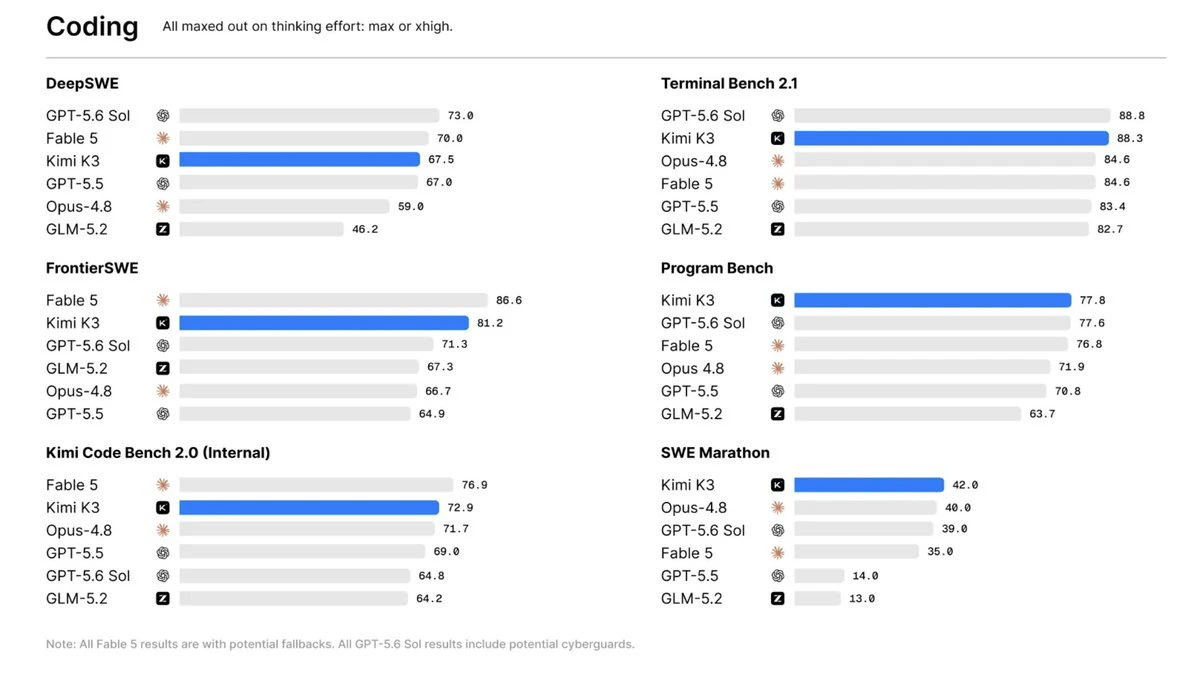Click the Fable 5 icon in Kimi Code Bench

coord(163,485)
